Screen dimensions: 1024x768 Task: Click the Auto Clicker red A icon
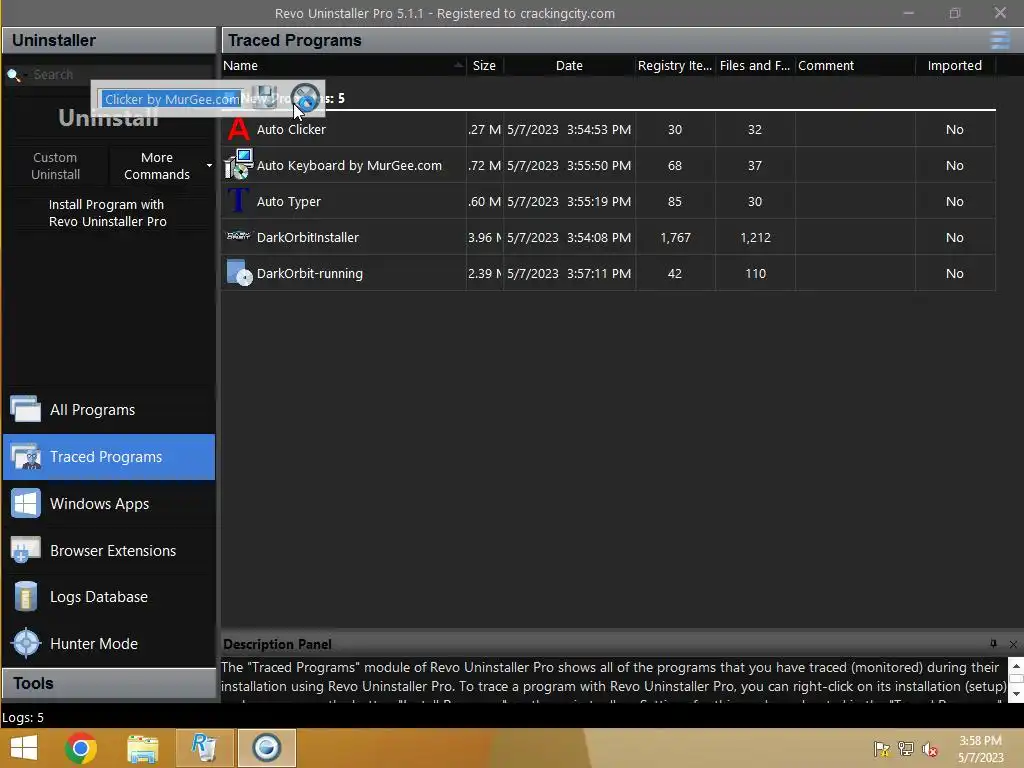point(238,129)
